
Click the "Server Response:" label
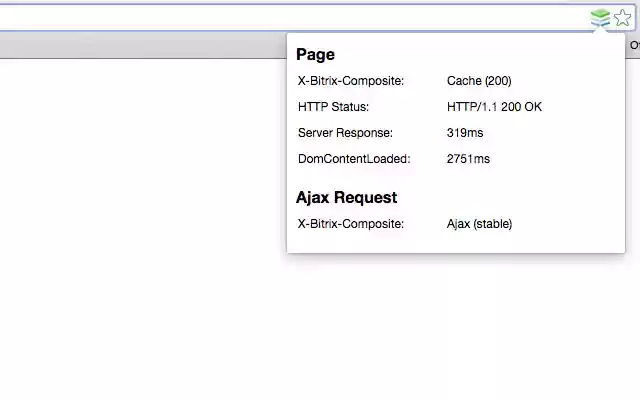345,133
